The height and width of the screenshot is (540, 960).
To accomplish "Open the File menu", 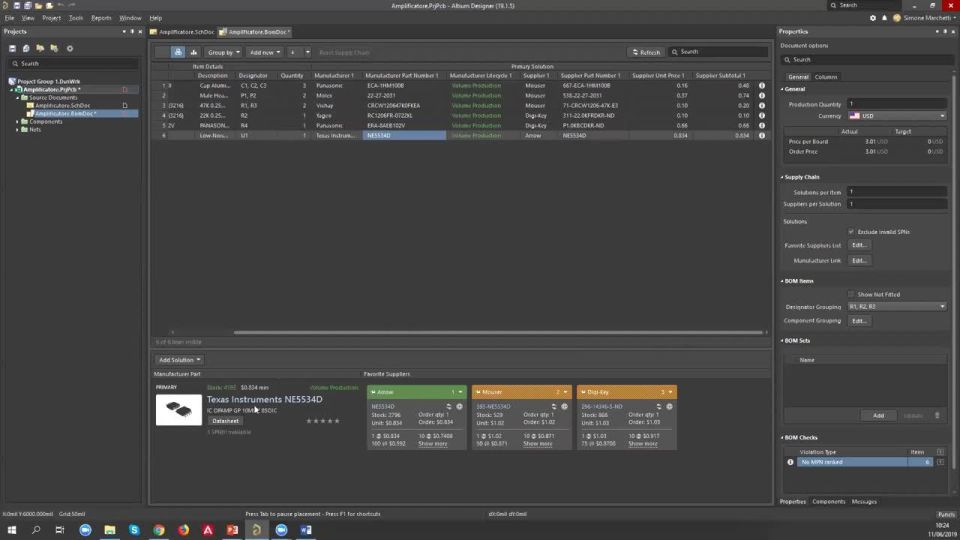I will pyautogui.click(x=9, y=18).
